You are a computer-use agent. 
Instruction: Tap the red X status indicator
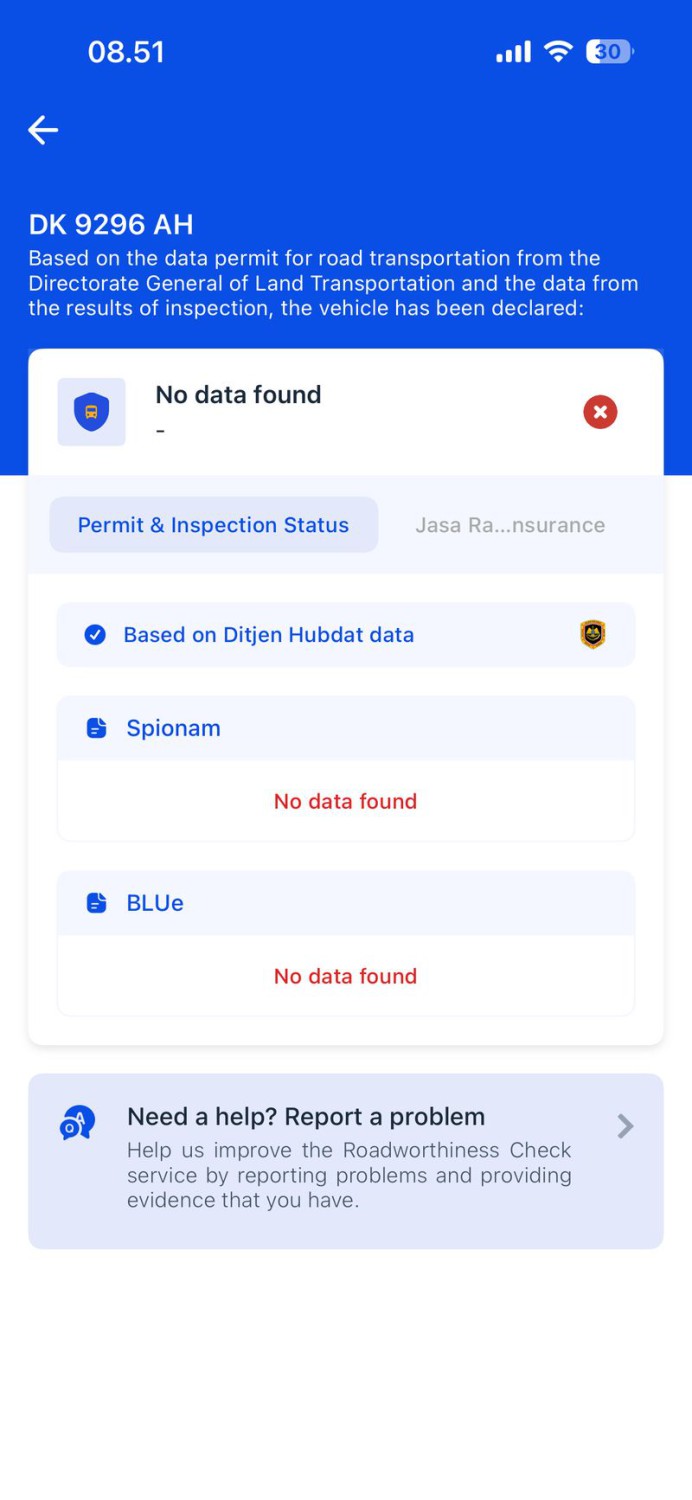coord(600,411)
